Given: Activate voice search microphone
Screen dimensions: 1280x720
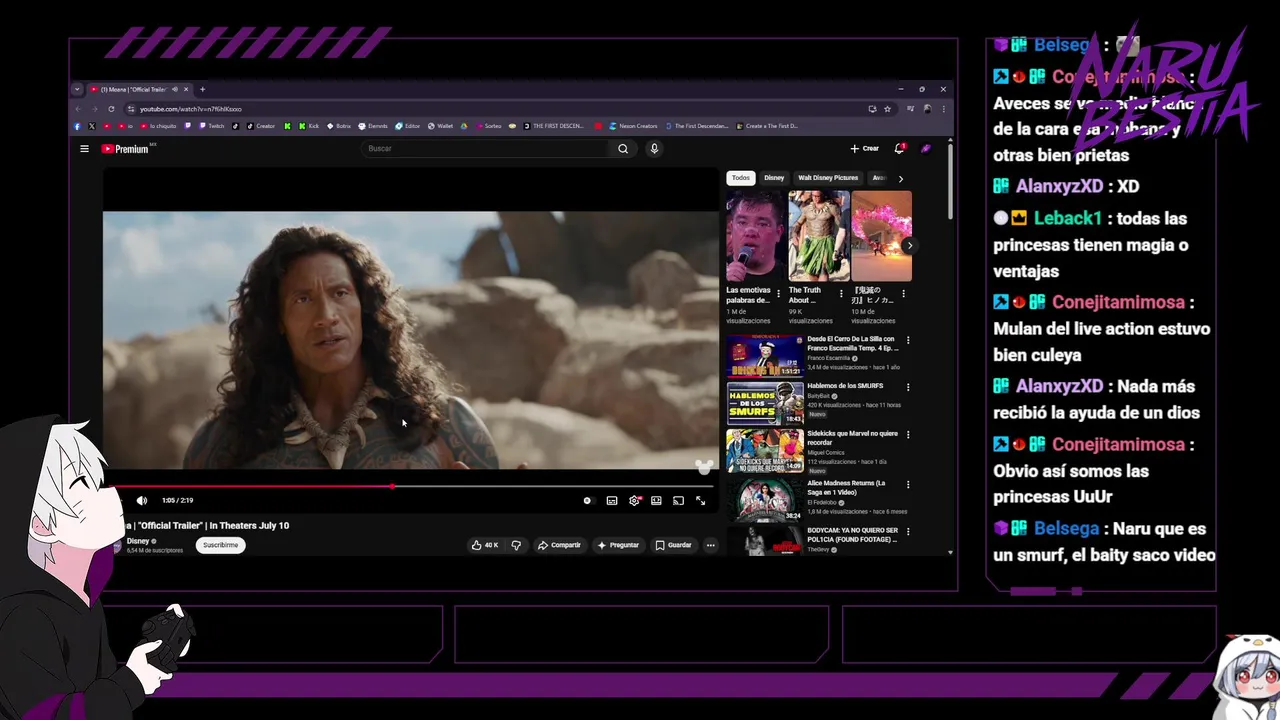Looking at the screenshot, I should click(654, 149).
